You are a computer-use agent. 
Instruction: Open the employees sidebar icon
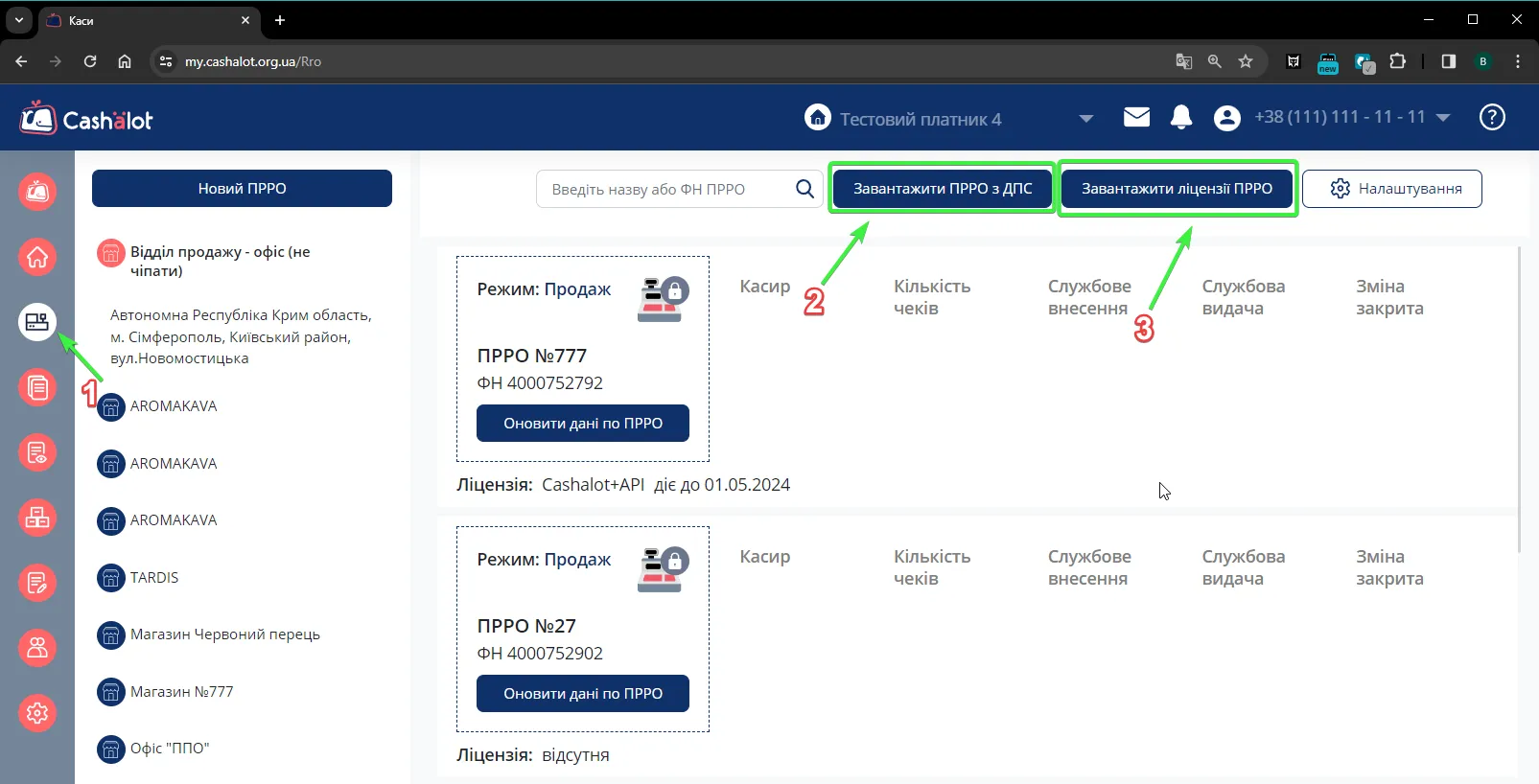(x=37, y=648)
